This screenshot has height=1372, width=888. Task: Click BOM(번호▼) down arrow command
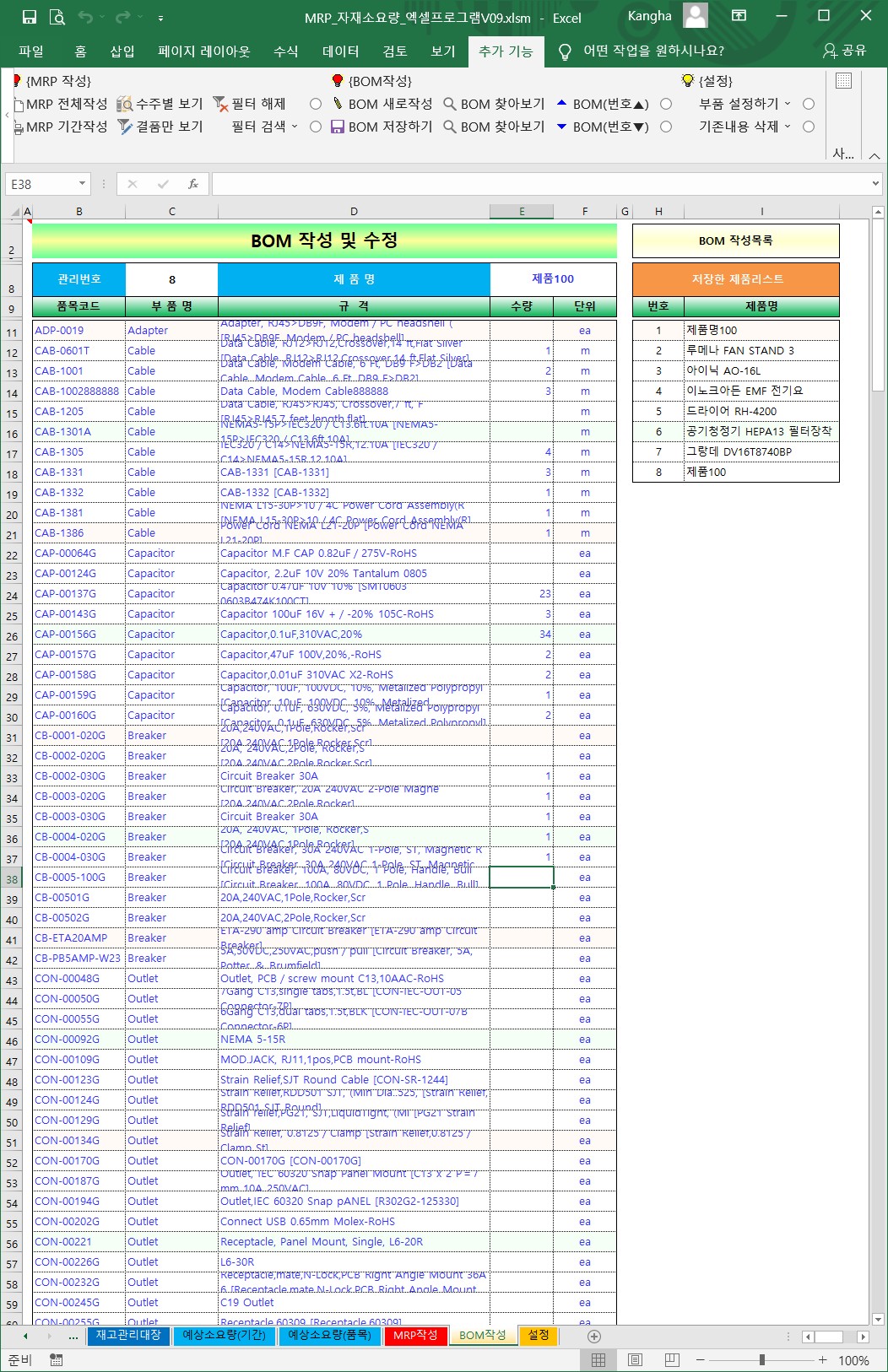click(x=602, y=127)
